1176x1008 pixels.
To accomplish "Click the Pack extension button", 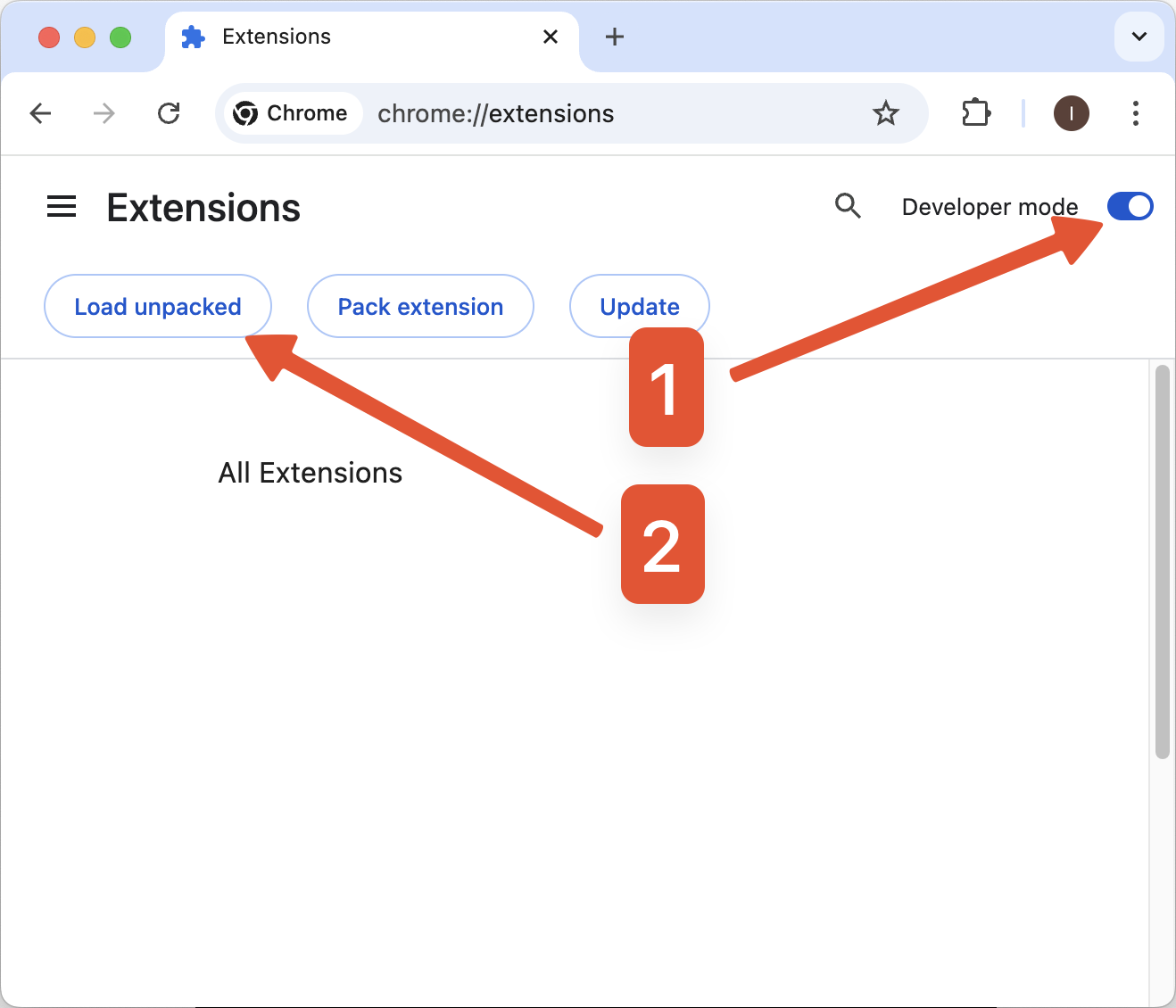I will click(x=420, y=306).
